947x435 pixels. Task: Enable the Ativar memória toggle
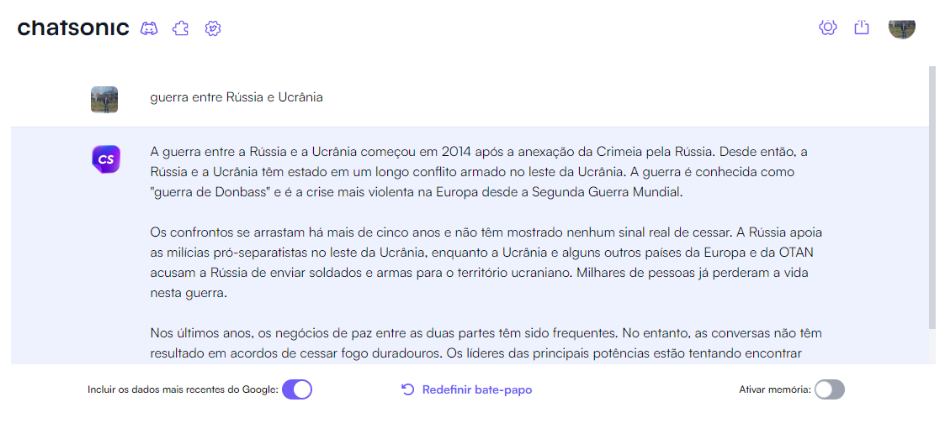(x=829, y=390)
